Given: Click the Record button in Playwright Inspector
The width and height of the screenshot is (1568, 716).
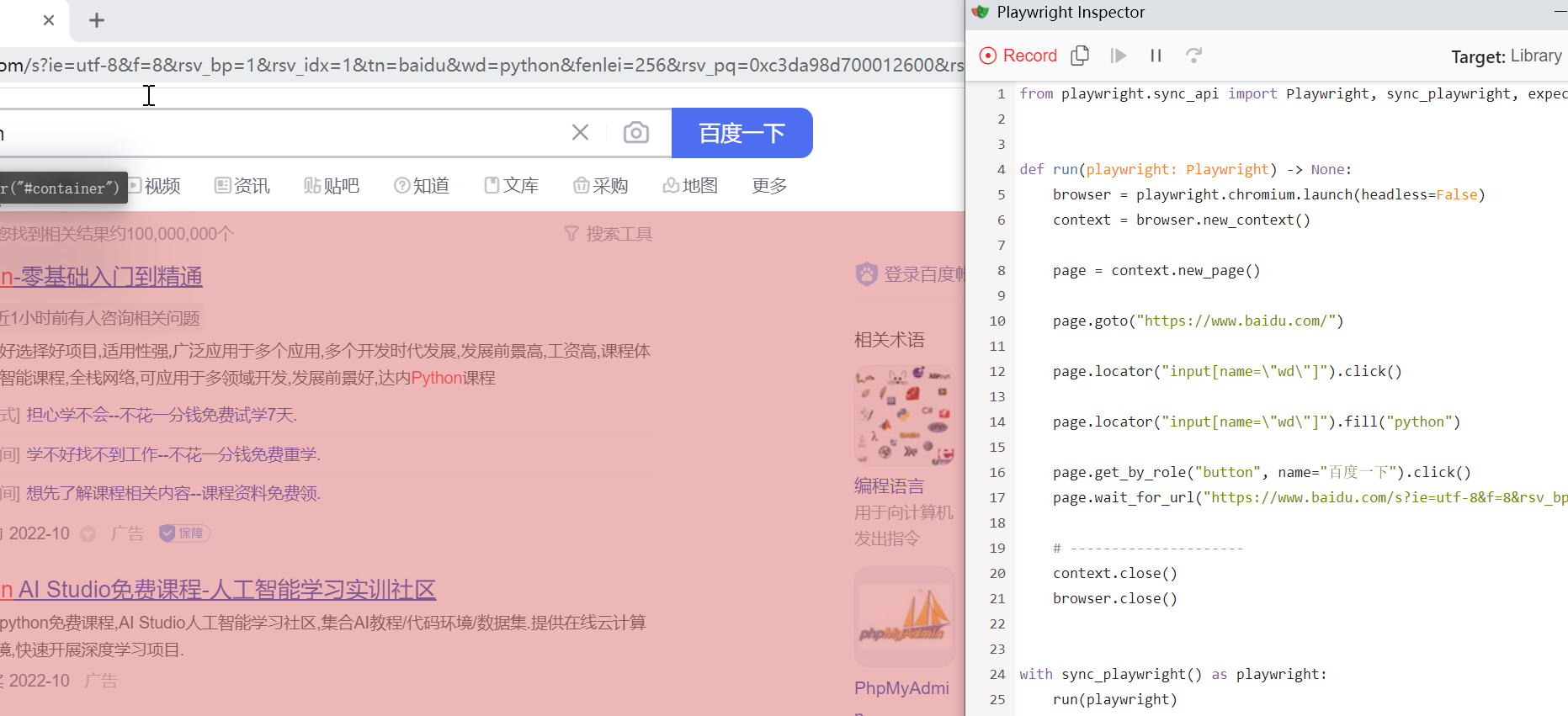Looking at the screenshot, I should tap(1018, 56).
